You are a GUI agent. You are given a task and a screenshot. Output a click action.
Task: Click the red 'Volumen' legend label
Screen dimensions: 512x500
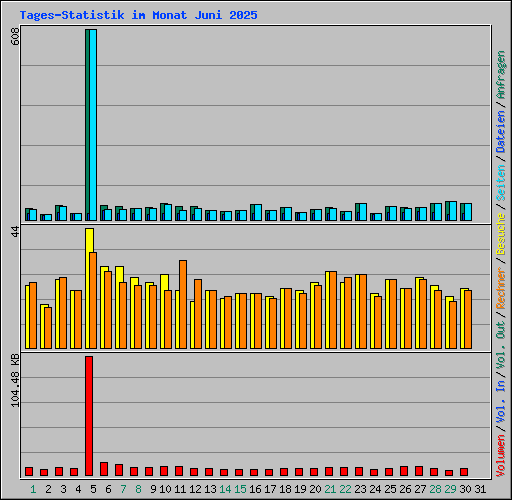click(x=501, y=456)
